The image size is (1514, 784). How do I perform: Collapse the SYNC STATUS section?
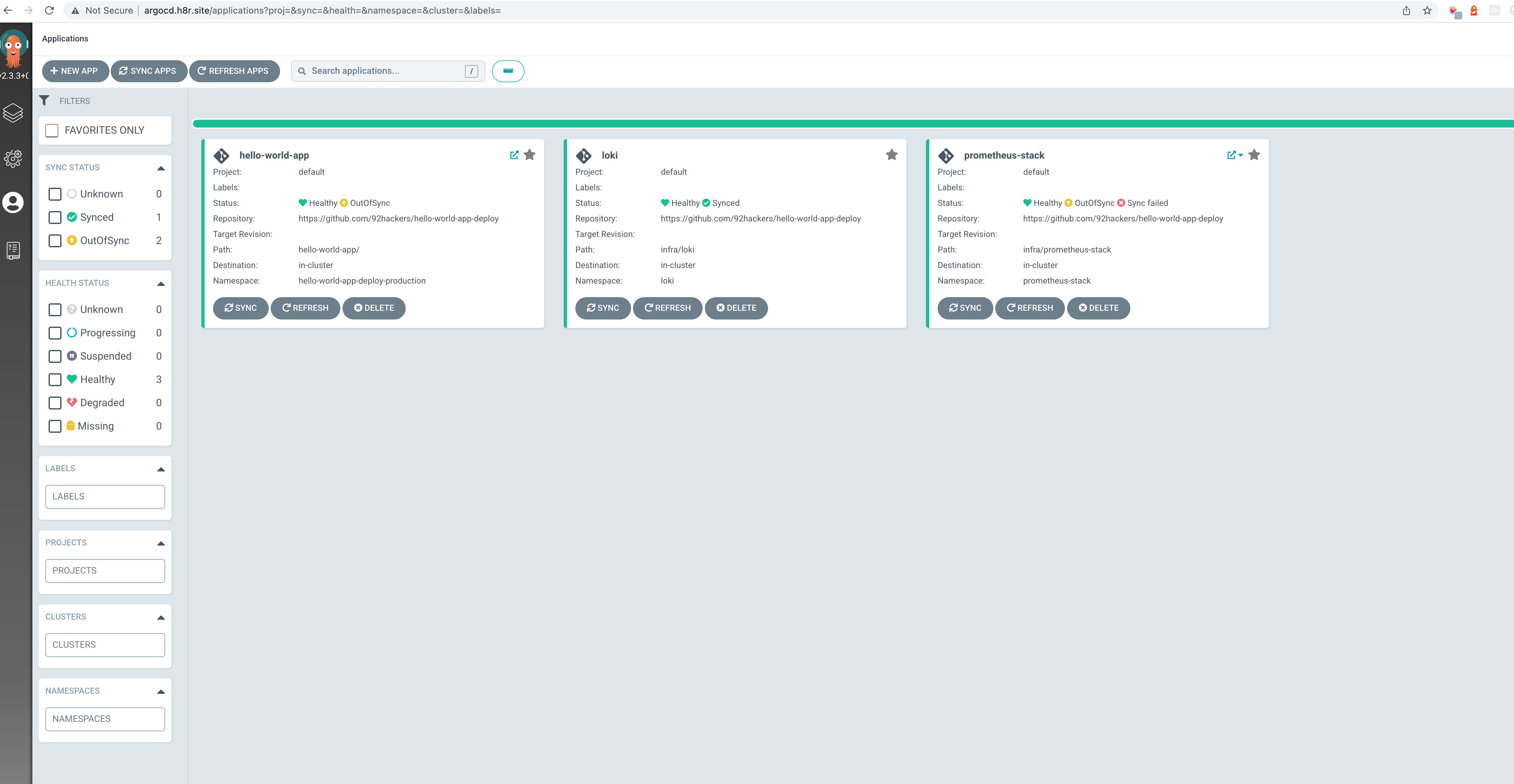tap(161, 168)
